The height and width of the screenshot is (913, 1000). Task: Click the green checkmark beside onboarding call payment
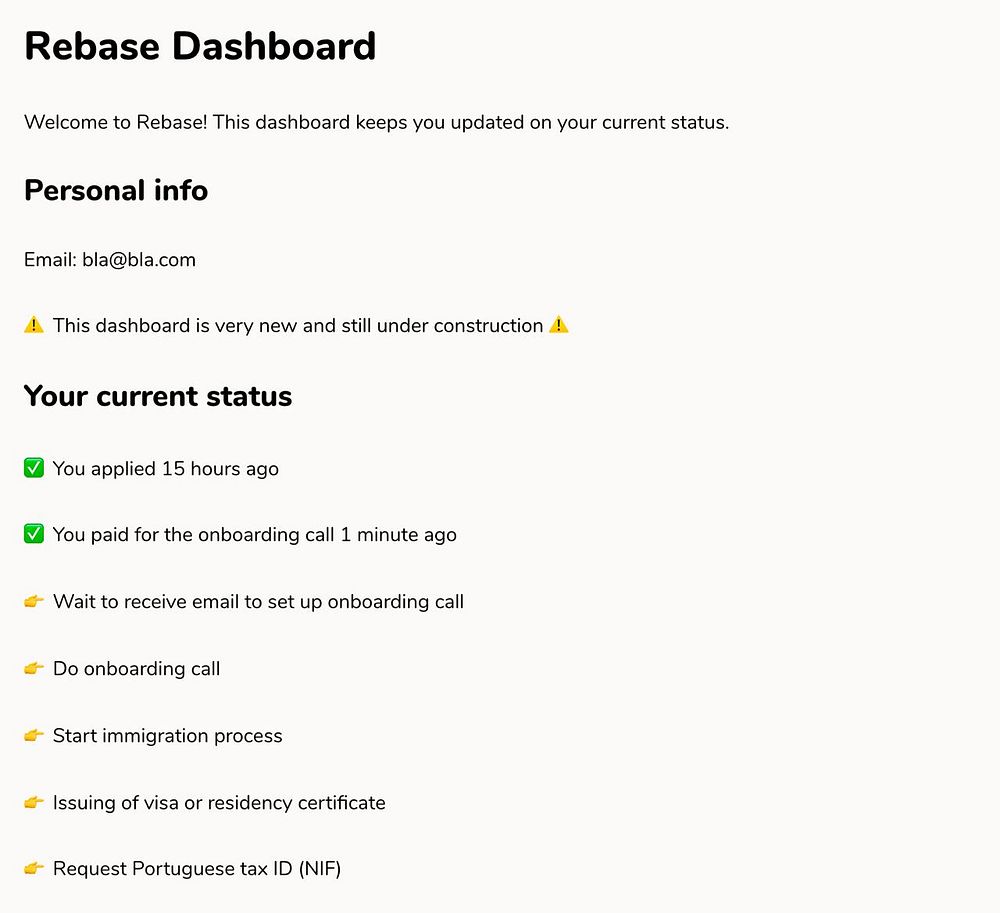(34, 534)
